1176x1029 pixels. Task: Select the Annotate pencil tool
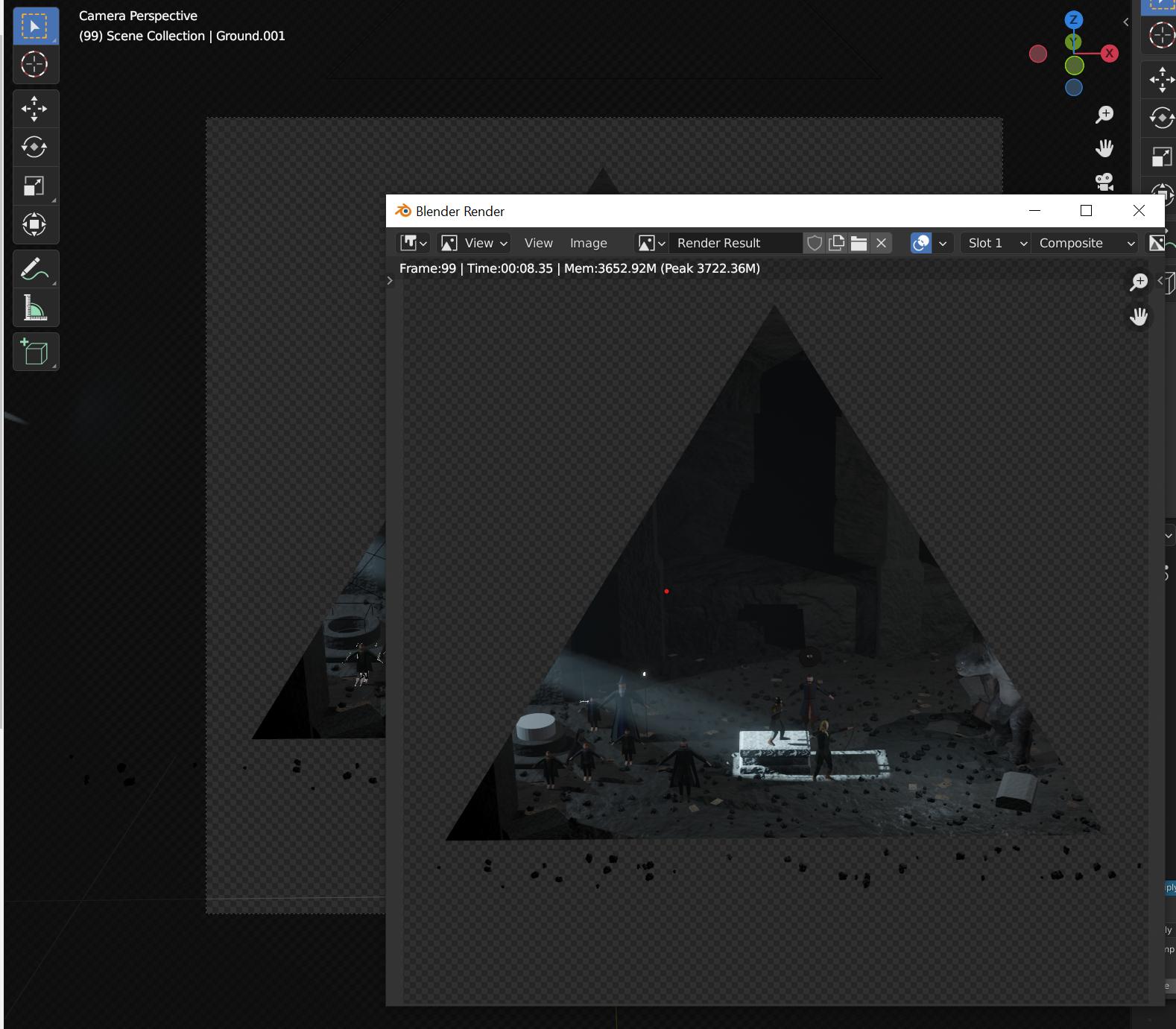point(35,269)
